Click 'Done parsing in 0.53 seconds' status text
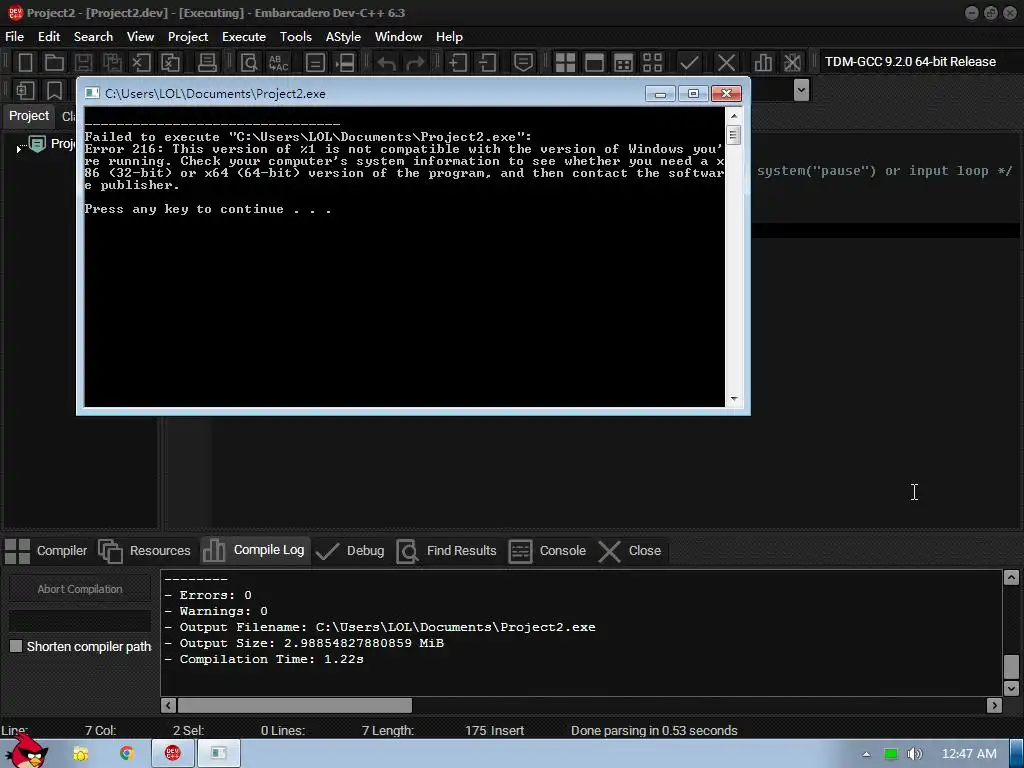The image size is (1024, 768). click(654, 731)
